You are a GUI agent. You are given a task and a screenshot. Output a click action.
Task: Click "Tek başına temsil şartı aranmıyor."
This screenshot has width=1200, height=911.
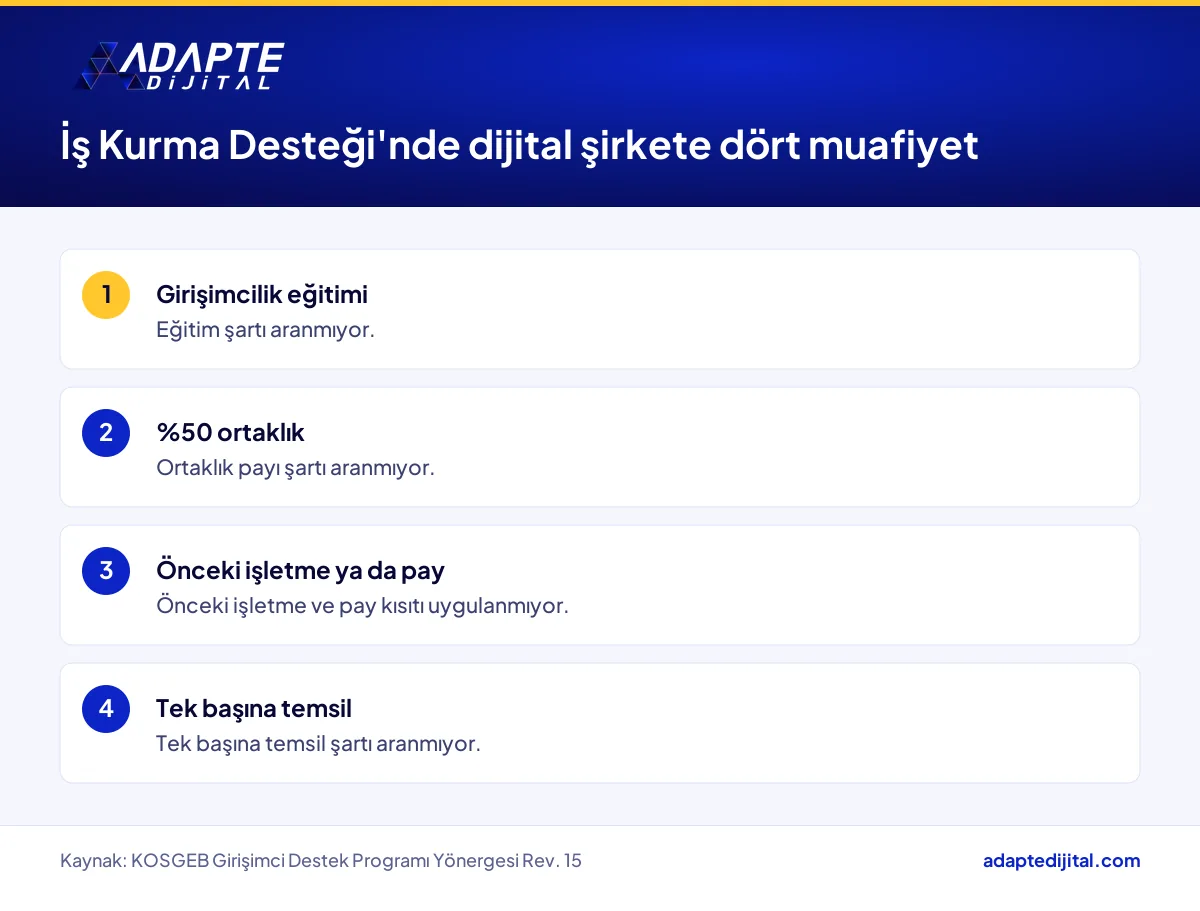[318, 744]
